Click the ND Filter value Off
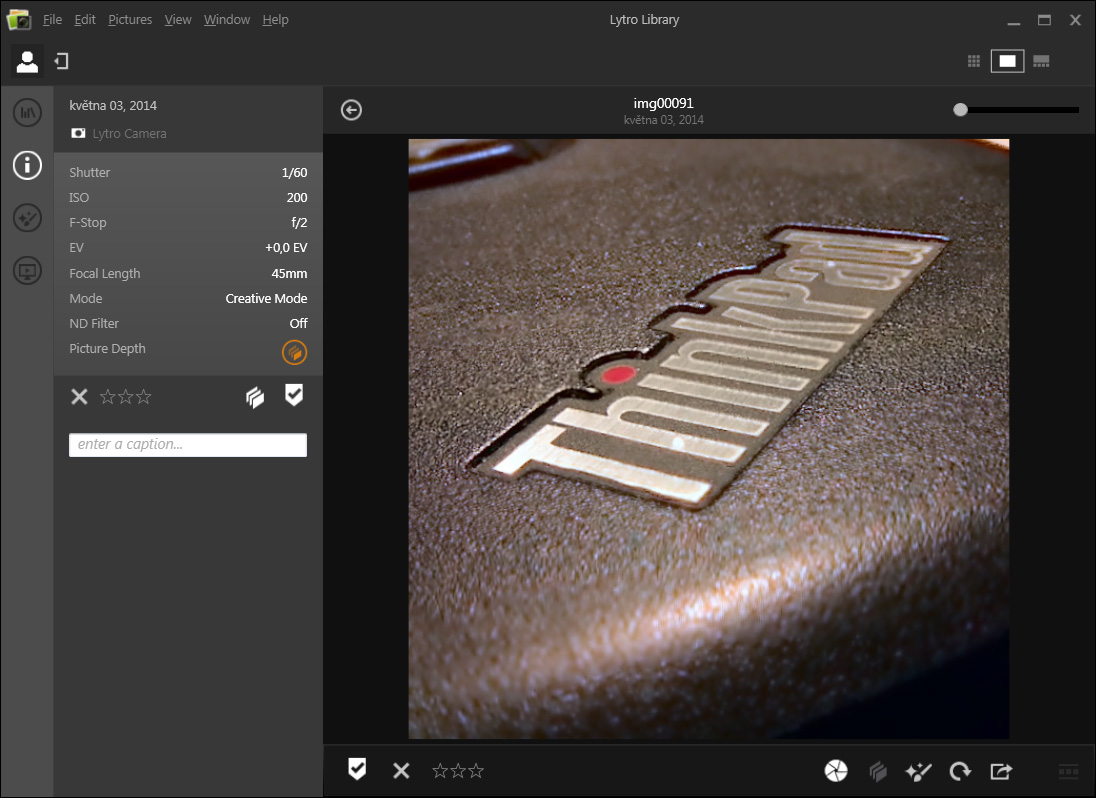 298,324
